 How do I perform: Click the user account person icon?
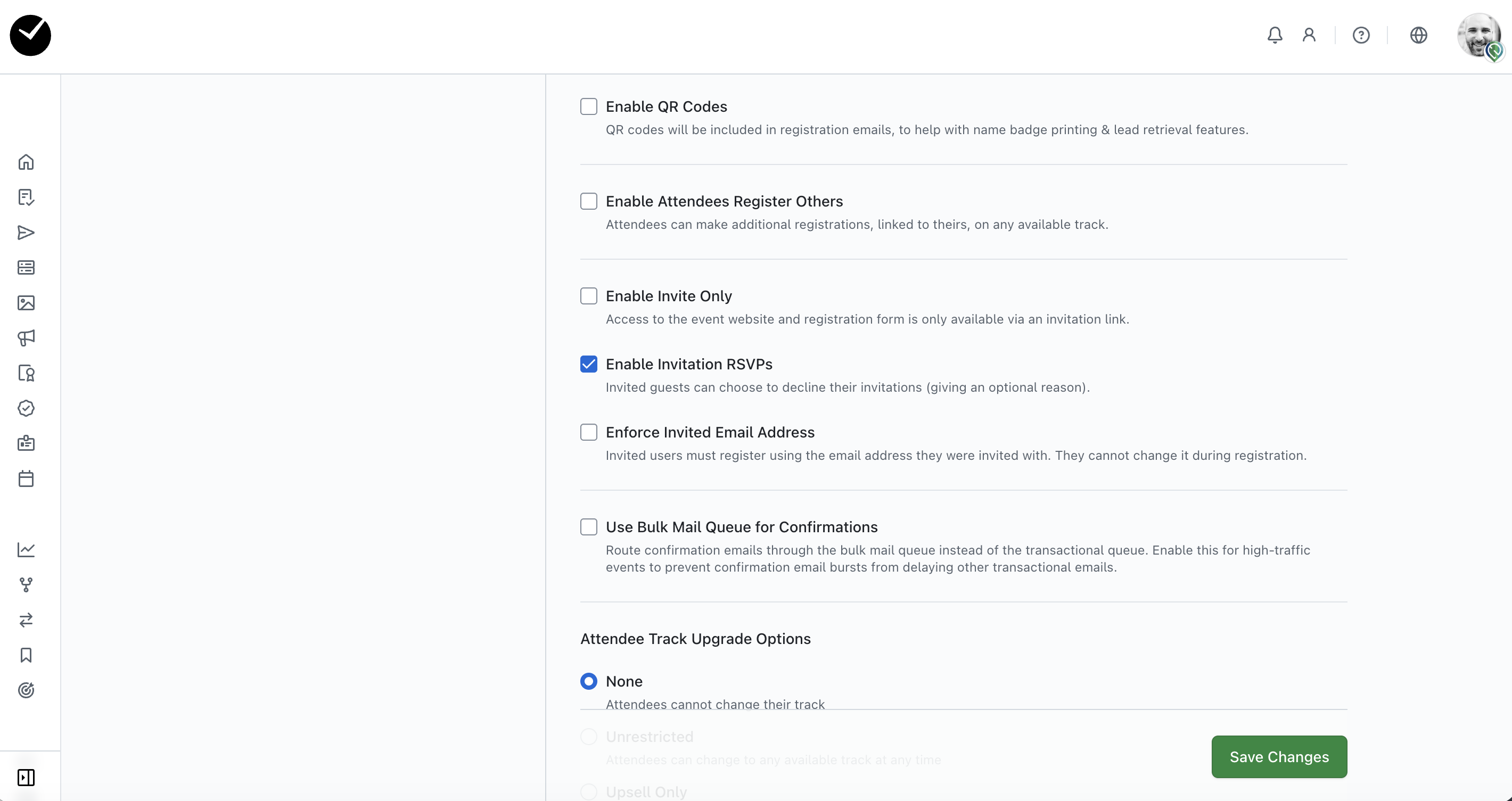tap(1309, 35)
